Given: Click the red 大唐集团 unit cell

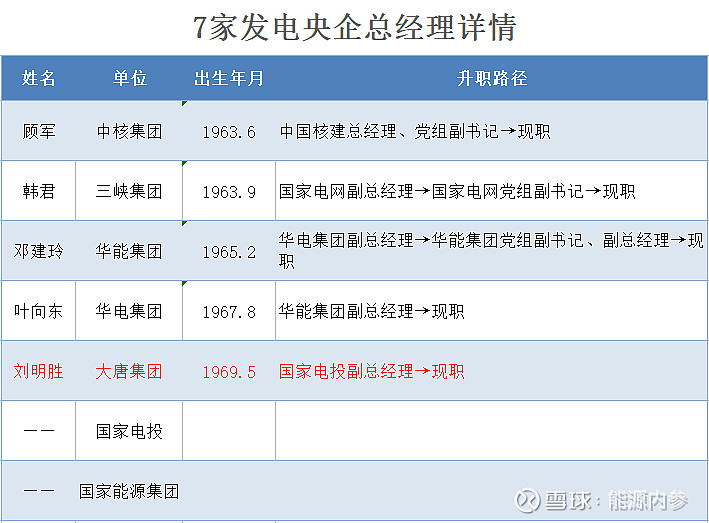Looking at the screenshot, I should pyautogui.click(x=129, y=371).
